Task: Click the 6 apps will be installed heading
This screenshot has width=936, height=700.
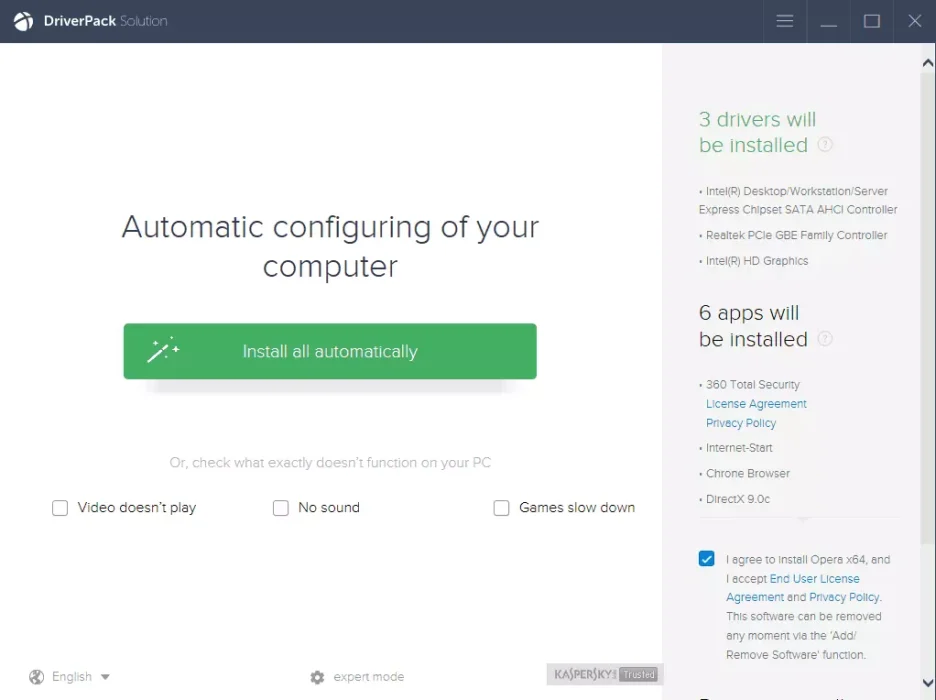Action: coord(753,326)
